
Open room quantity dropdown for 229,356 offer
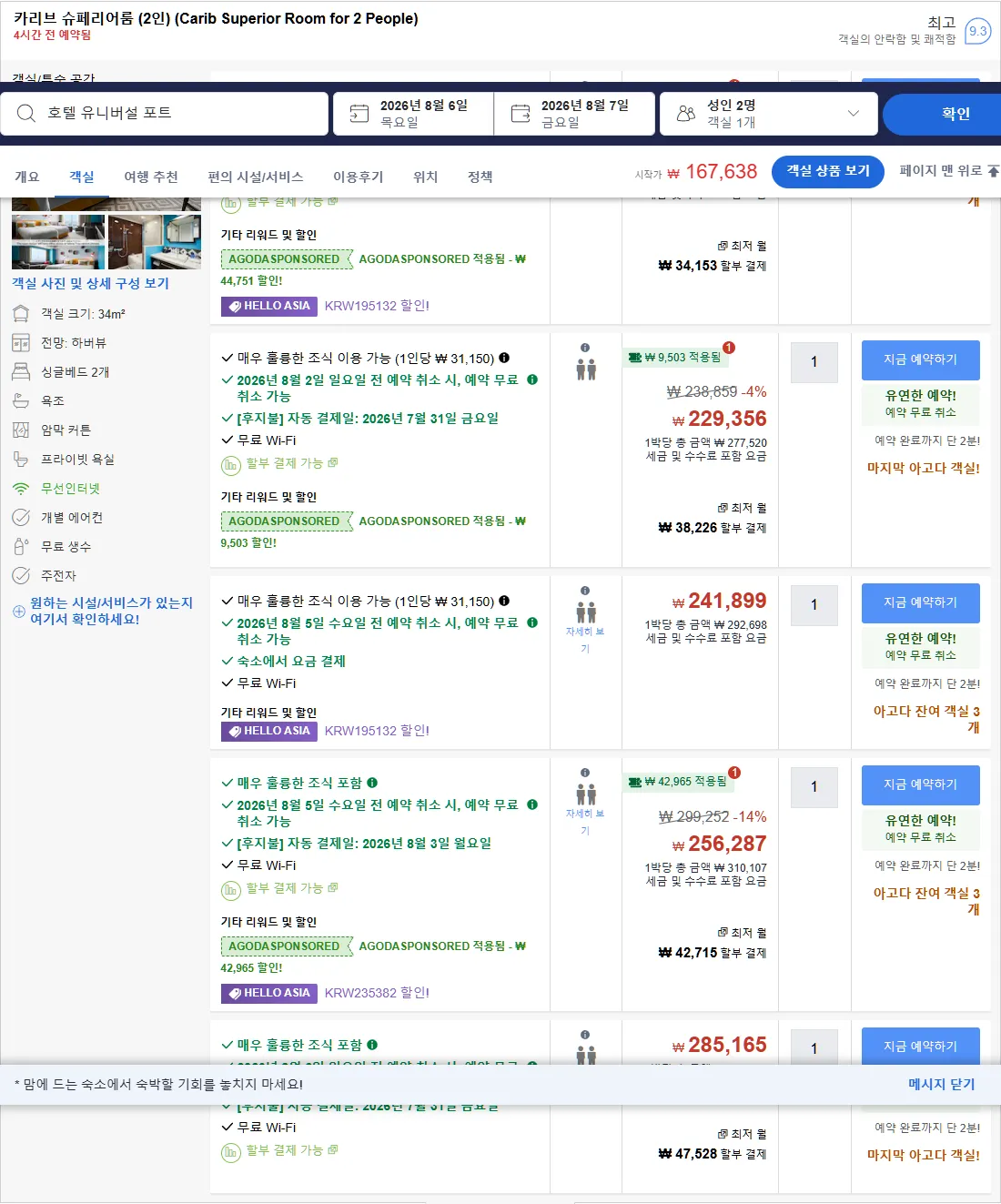click(x=814, y=362)
